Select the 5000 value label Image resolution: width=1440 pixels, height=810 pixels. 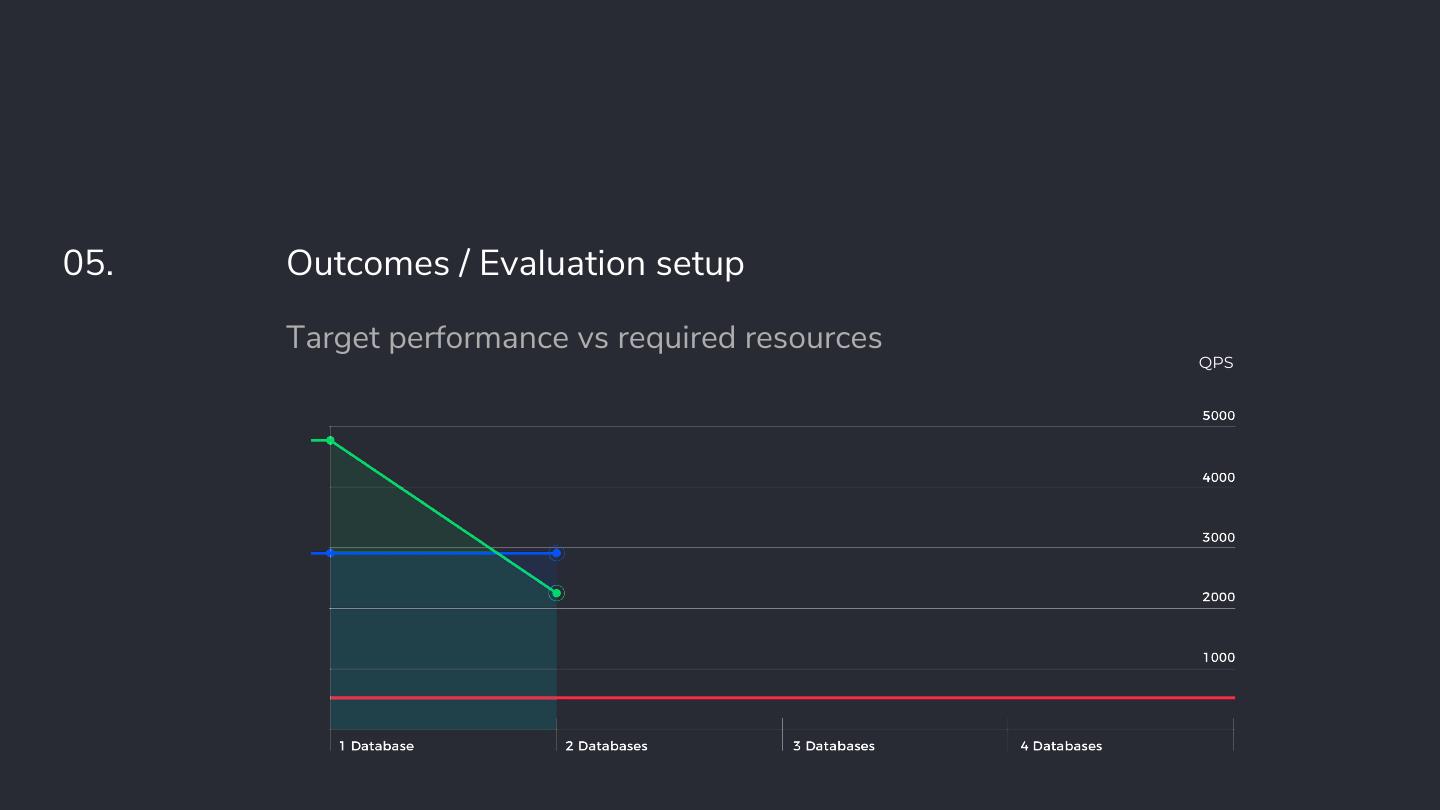1218,416
